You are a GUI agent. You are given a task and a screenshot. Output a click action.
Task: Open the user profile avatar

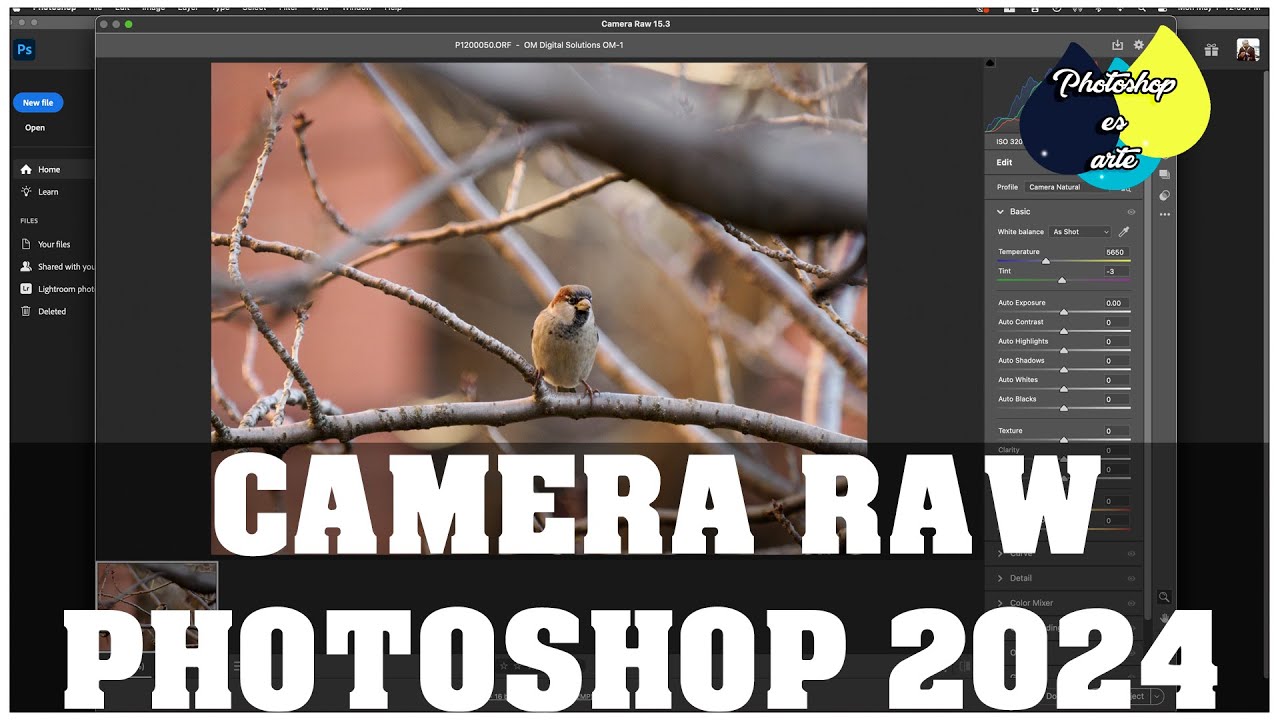coord(1247,50)
